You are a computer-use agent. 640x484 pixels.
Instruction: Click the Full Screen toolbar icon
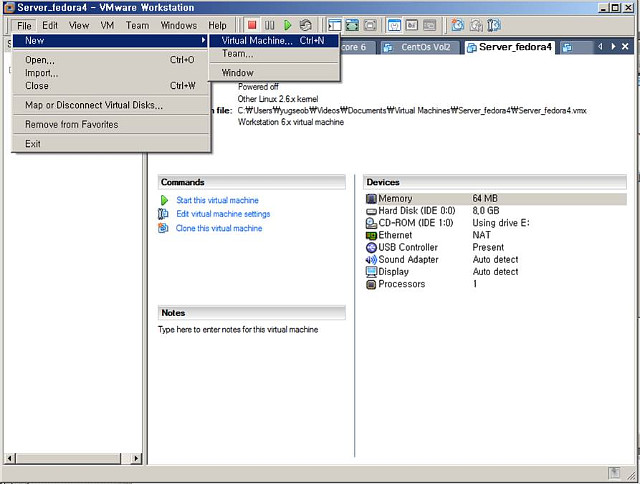[352, 25]
